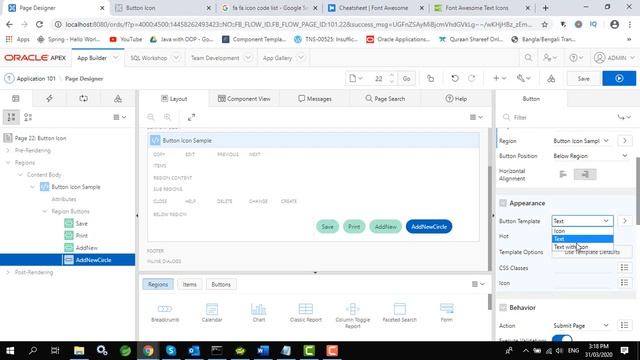Screen dimensions: 640x360
Task: Open Word from taskbar
Action: 263,350
